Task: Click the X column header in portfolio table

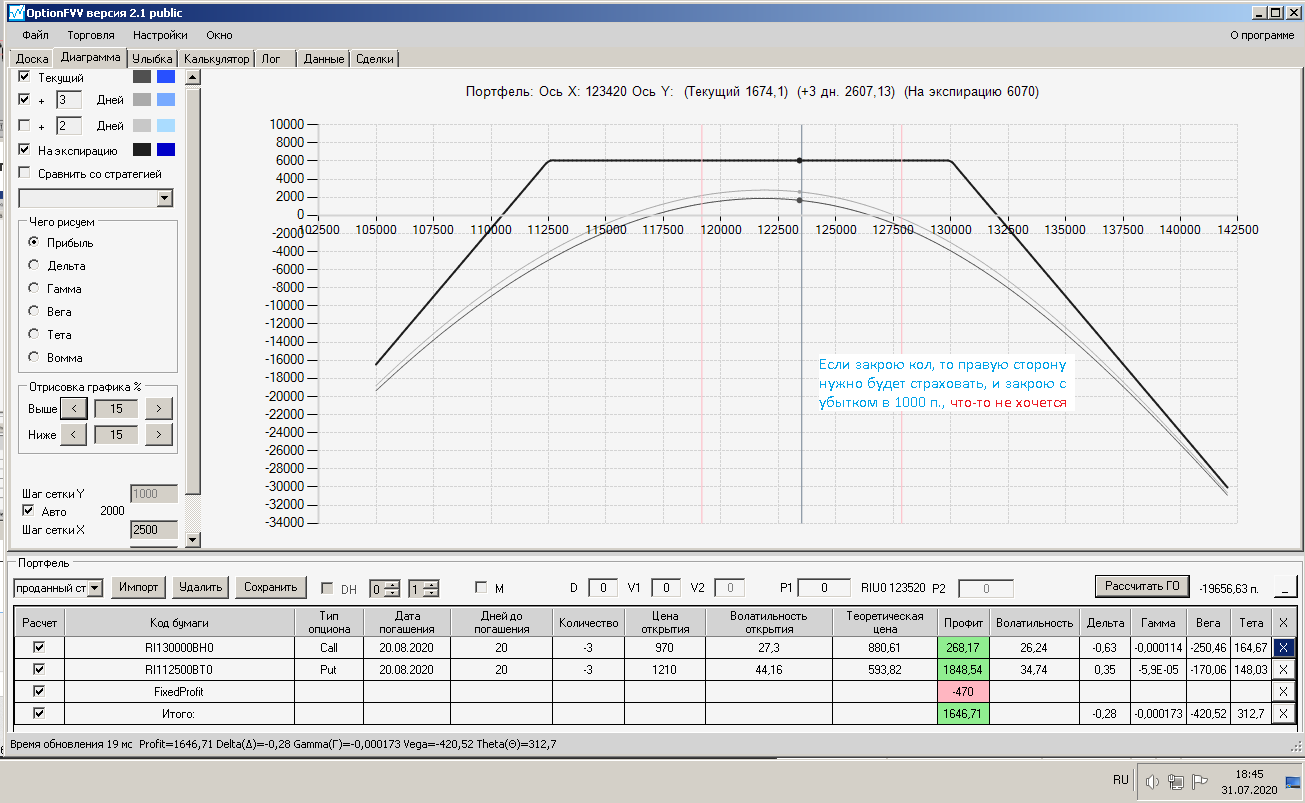Action: pyautogui.click(x=1284, y=622)
